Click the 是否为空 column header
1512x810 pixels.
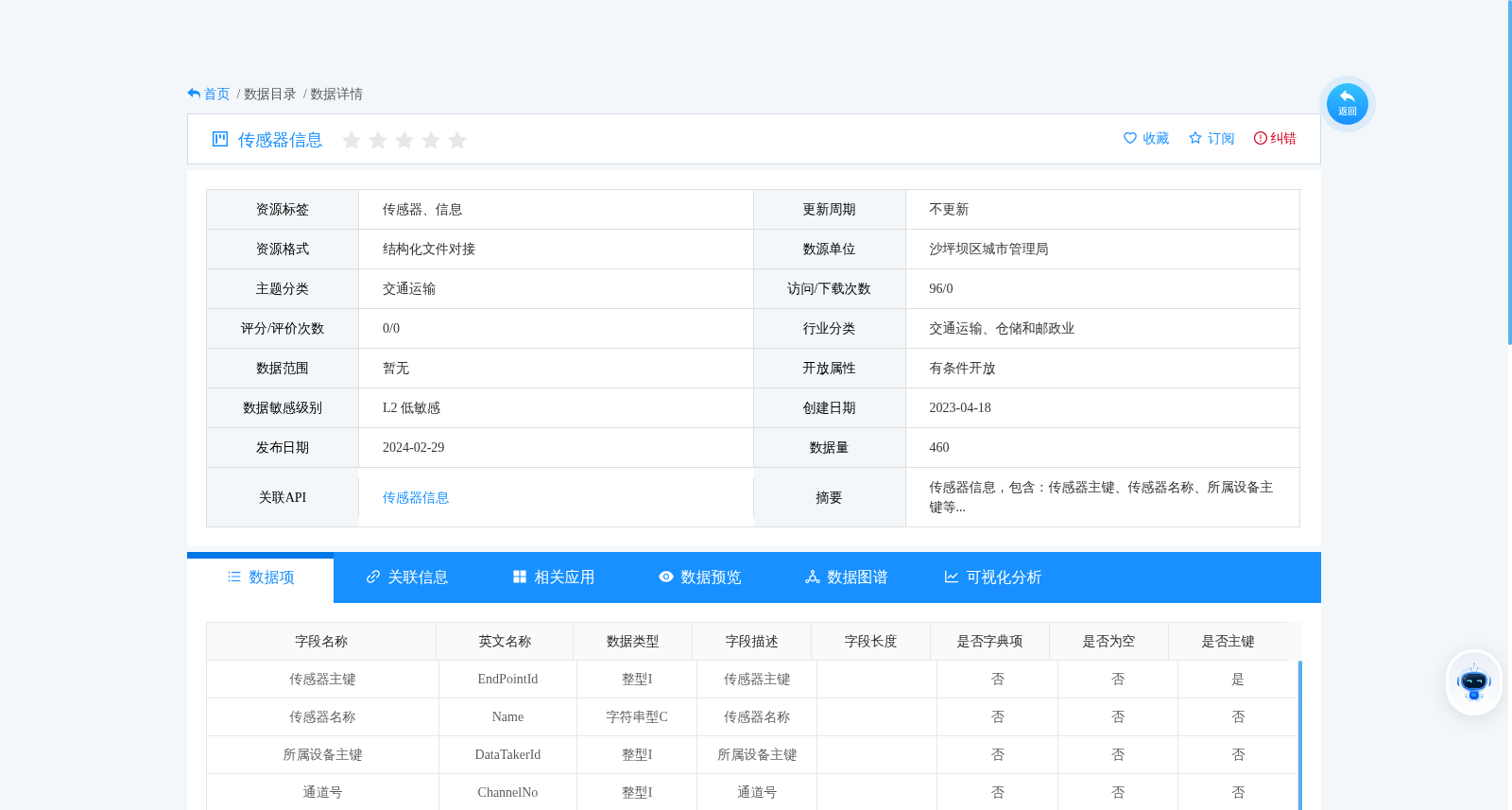(1108, 642)
